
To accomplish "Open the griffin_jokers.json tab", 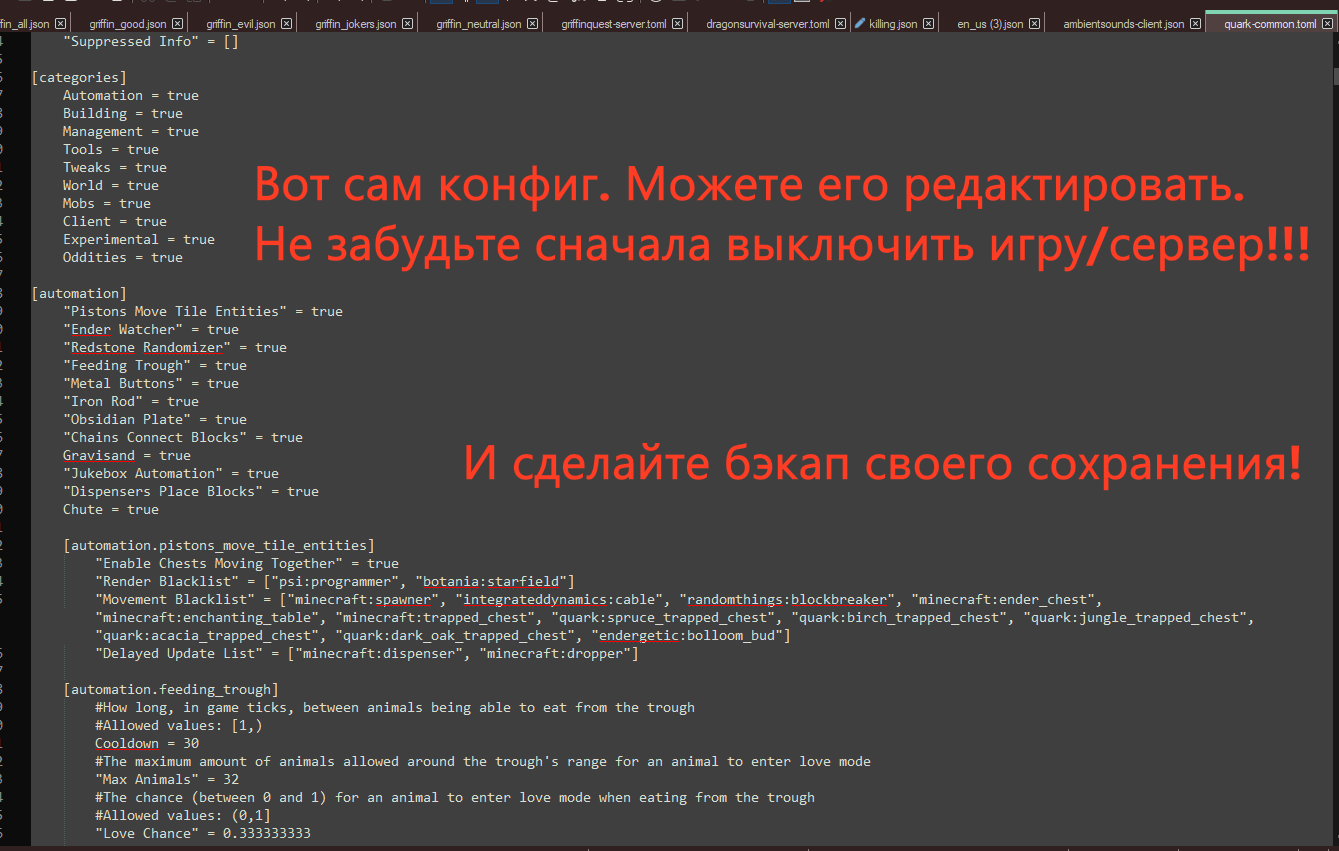I will 356,22.
